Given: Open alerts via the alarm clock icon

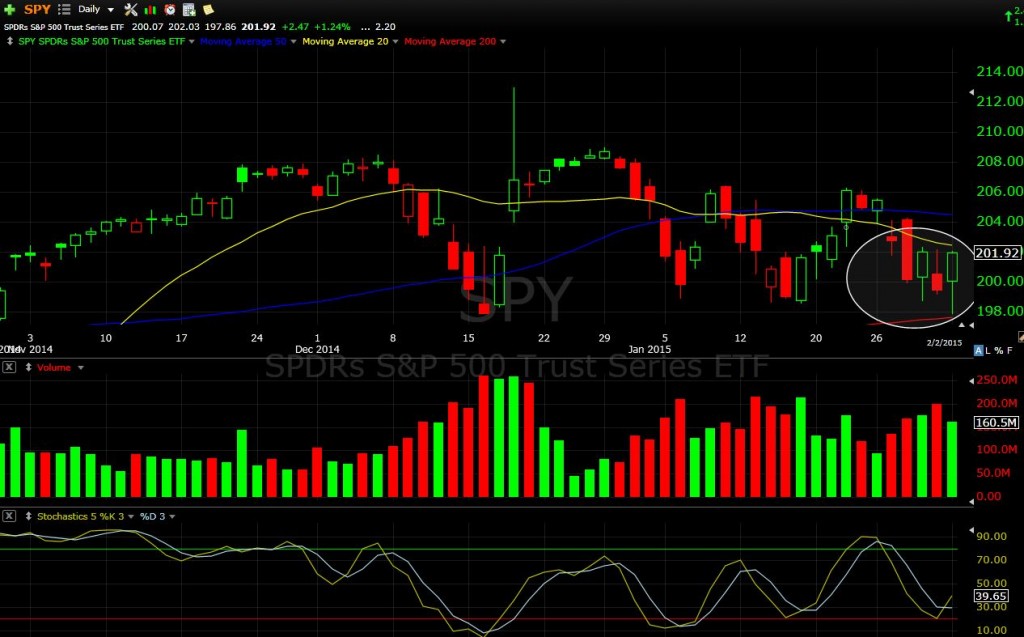Looking at the screenshot, I should [170, 9].
